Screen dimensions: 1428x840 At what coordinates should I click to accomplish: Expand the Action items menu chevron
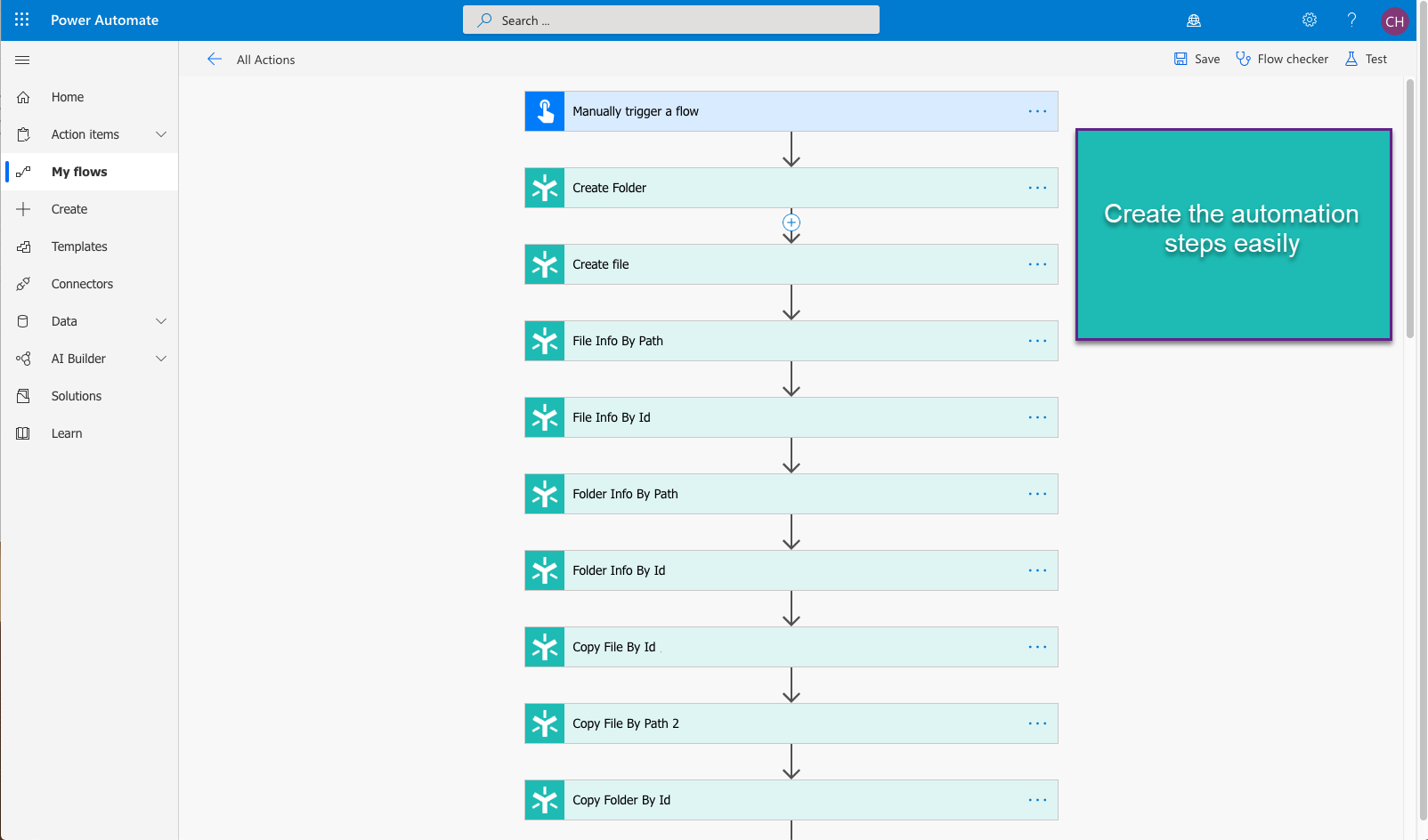161,134
